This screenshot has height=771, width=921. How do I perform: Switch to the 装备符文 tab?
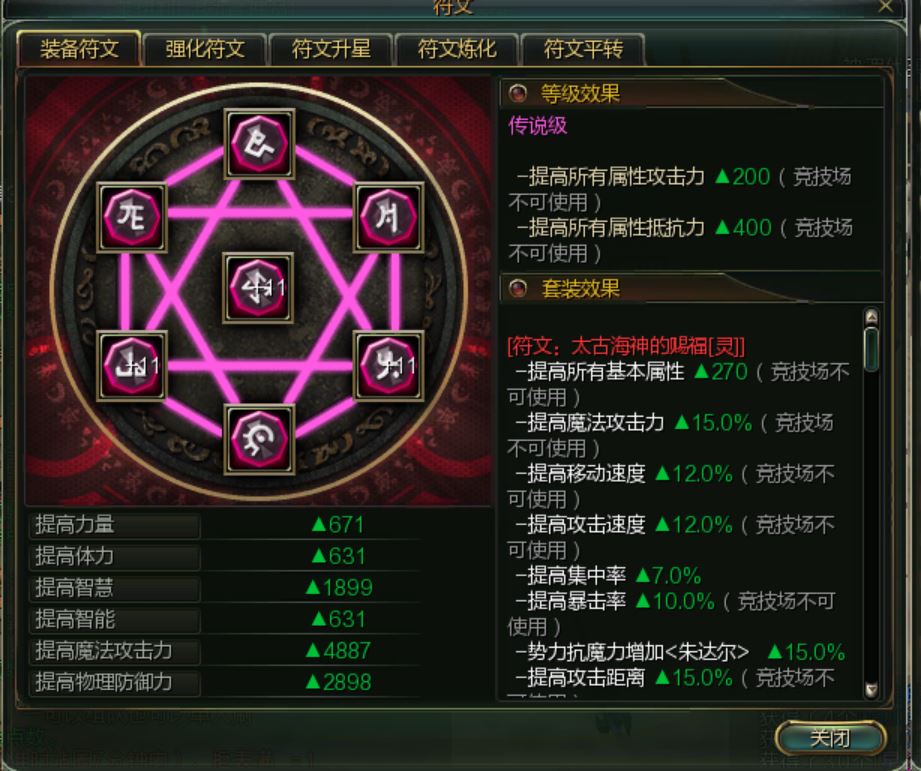coord(79,49)
